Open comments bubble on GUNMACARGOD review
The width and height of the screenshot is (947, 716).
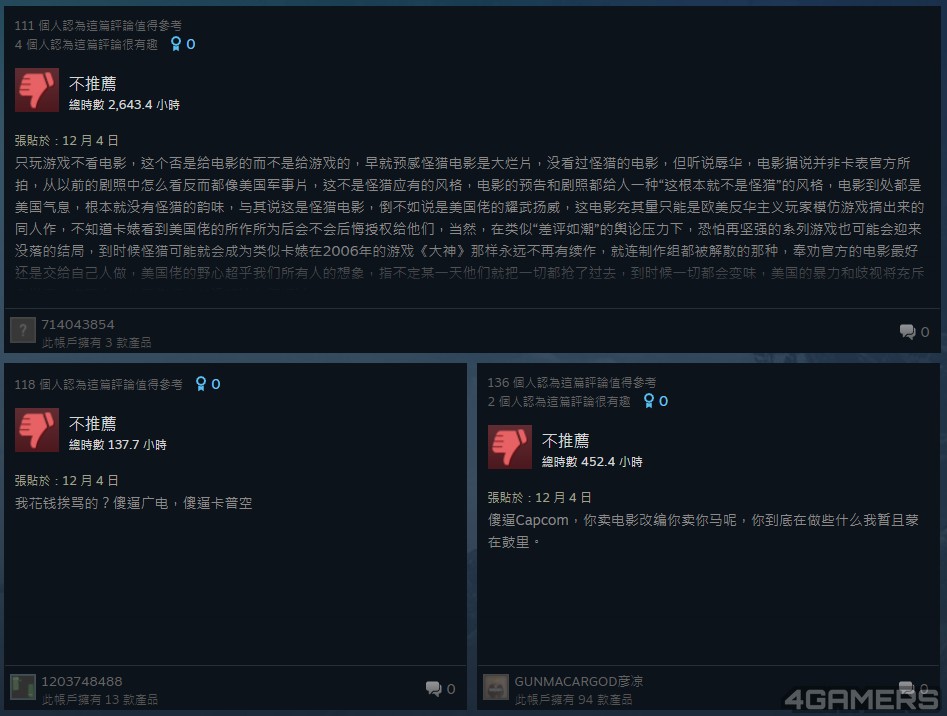click(x=907, y=687)
